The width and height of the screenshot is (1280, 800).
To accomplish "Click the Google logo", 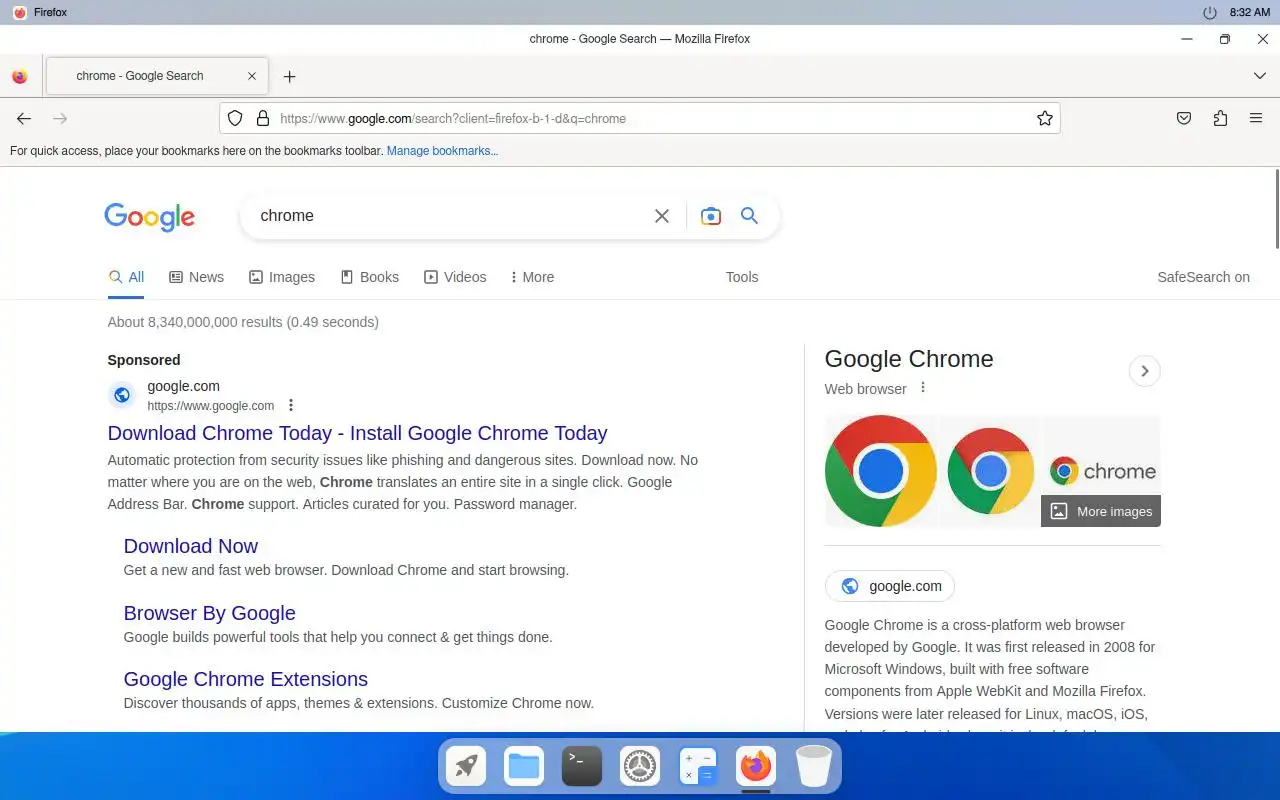I will pos(149,217).
